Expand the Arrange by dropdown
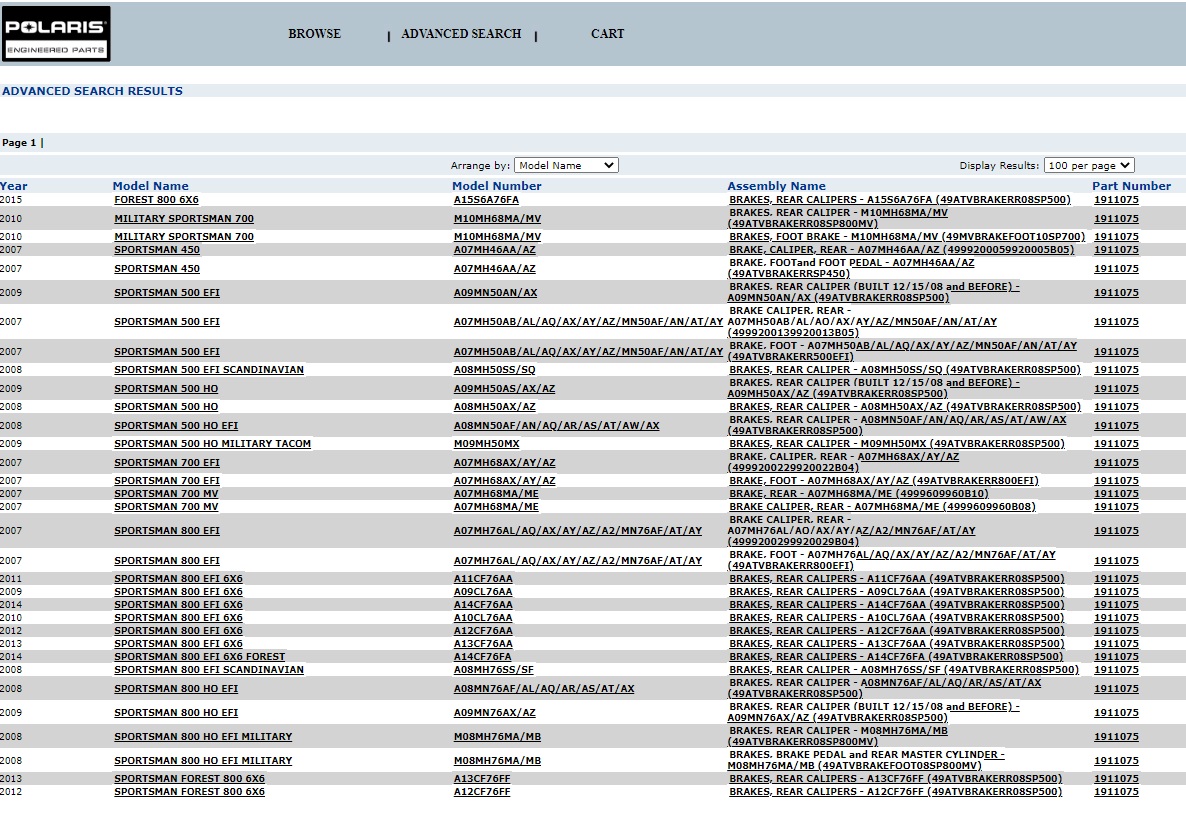Image resolution: width=1186 pixels, height=814 pixels. coord(567,165)
